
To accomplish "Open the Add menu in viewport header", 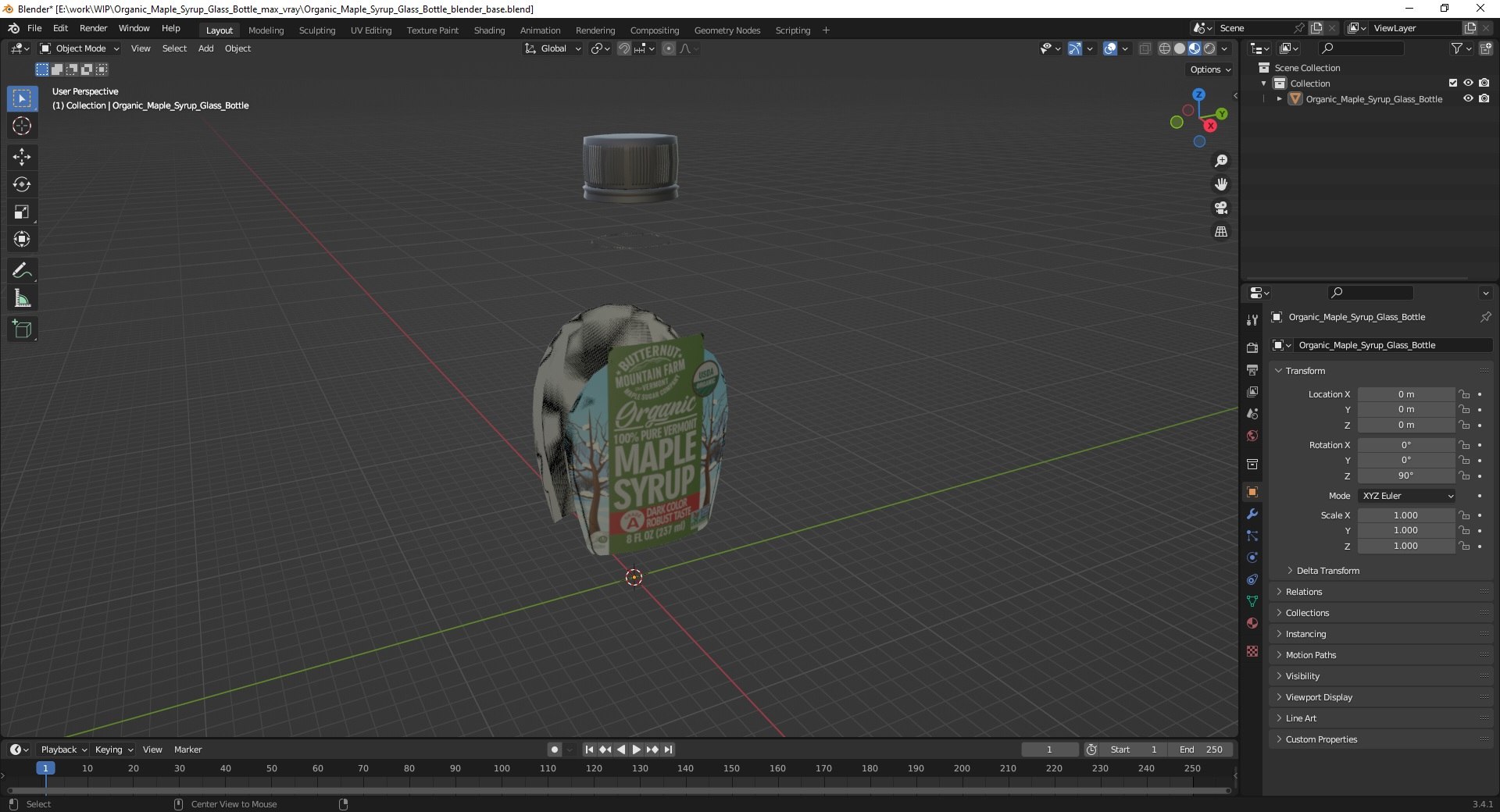I will coord(205,48).
